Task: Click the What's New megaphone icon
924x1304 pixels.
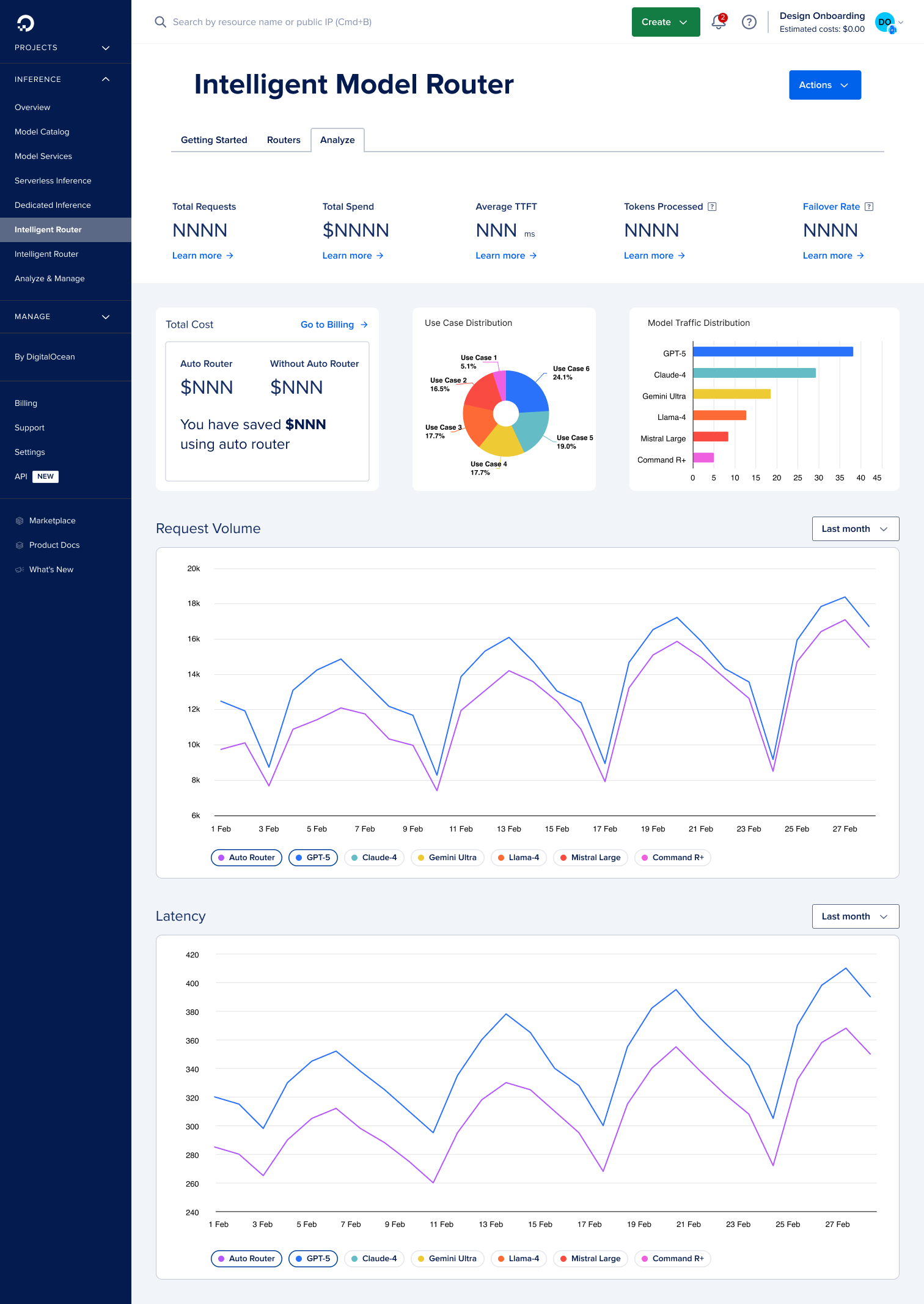Action: (x=20, y=570)
